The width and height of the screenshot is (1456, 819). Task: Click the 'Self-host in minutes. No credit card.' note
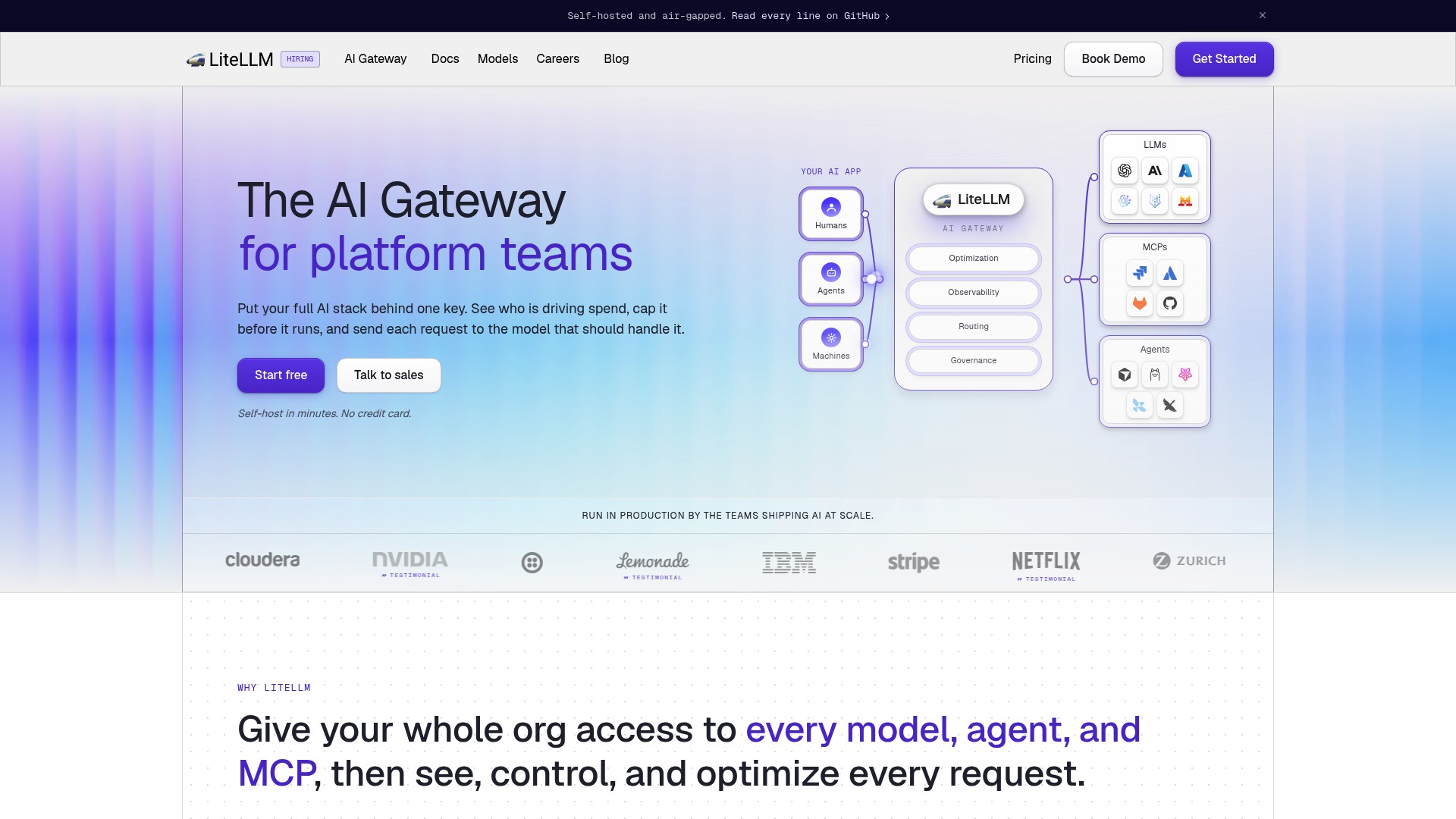pos(325,414)
